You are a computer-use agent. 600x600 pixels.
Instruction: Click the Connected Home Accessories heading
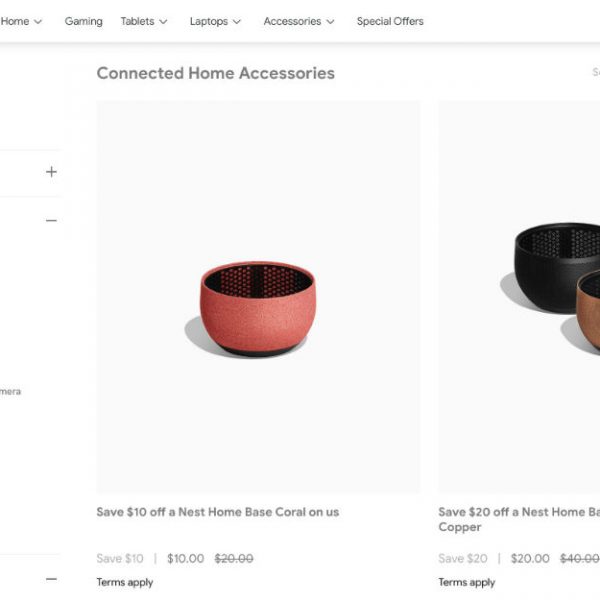(x=215, y=73)
